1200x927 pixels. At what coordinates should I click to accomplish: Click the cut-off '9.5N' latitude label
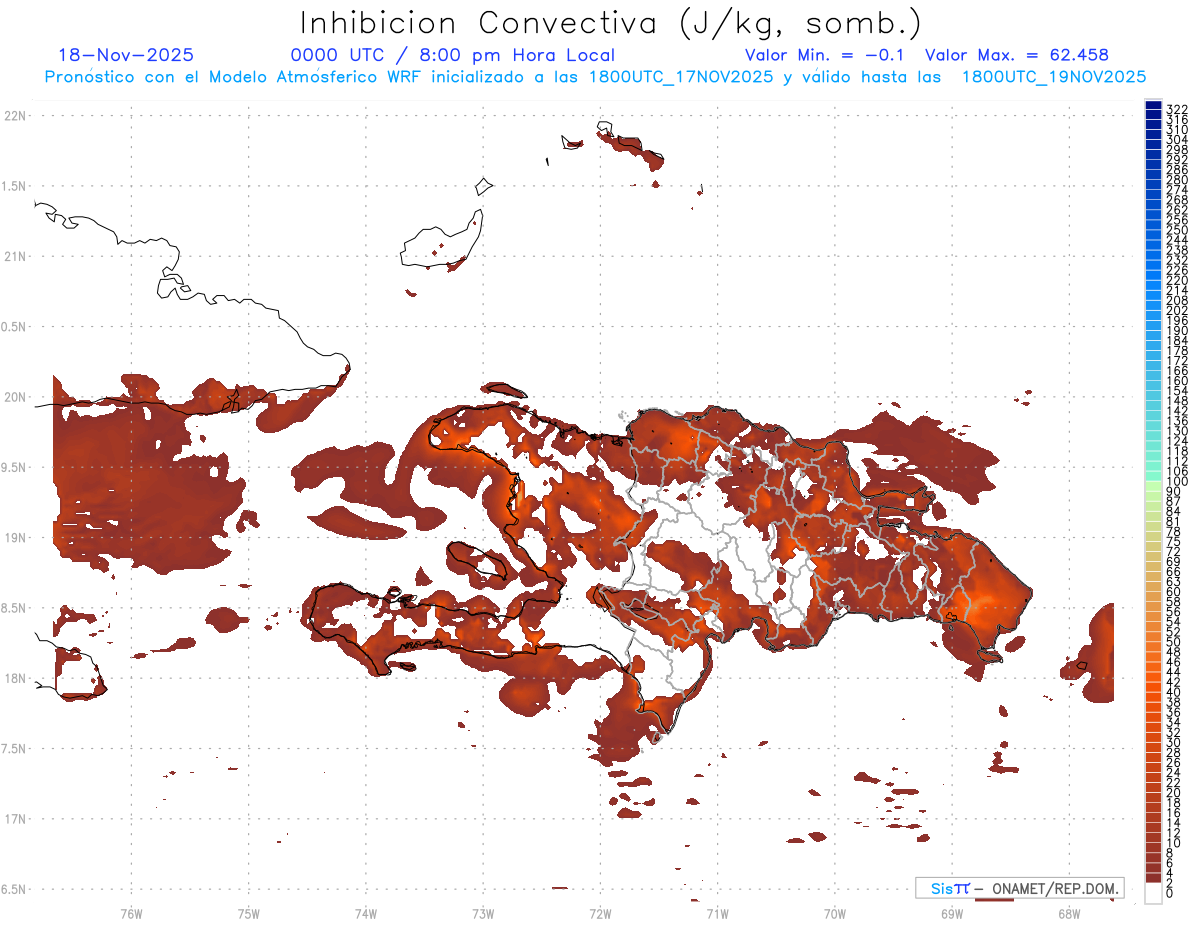tap(13, 467)
